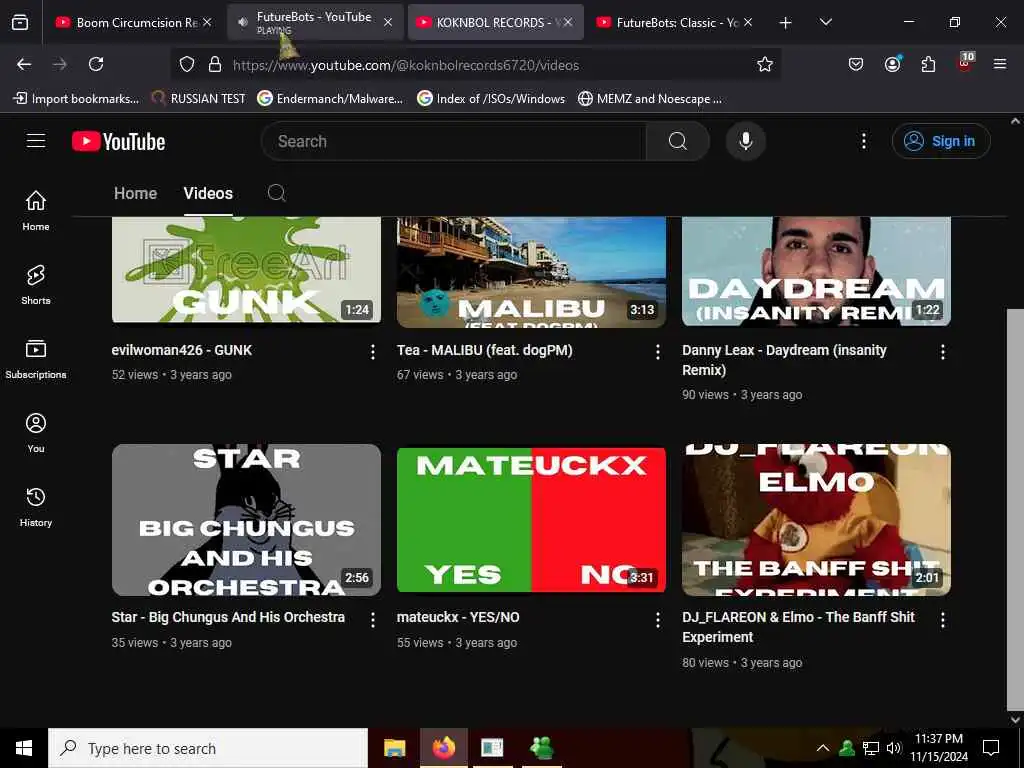Open more actions for evilwoman426 - GUNK
The height and width of the screenshot is (768, 1024).
[x=373, y=352]
